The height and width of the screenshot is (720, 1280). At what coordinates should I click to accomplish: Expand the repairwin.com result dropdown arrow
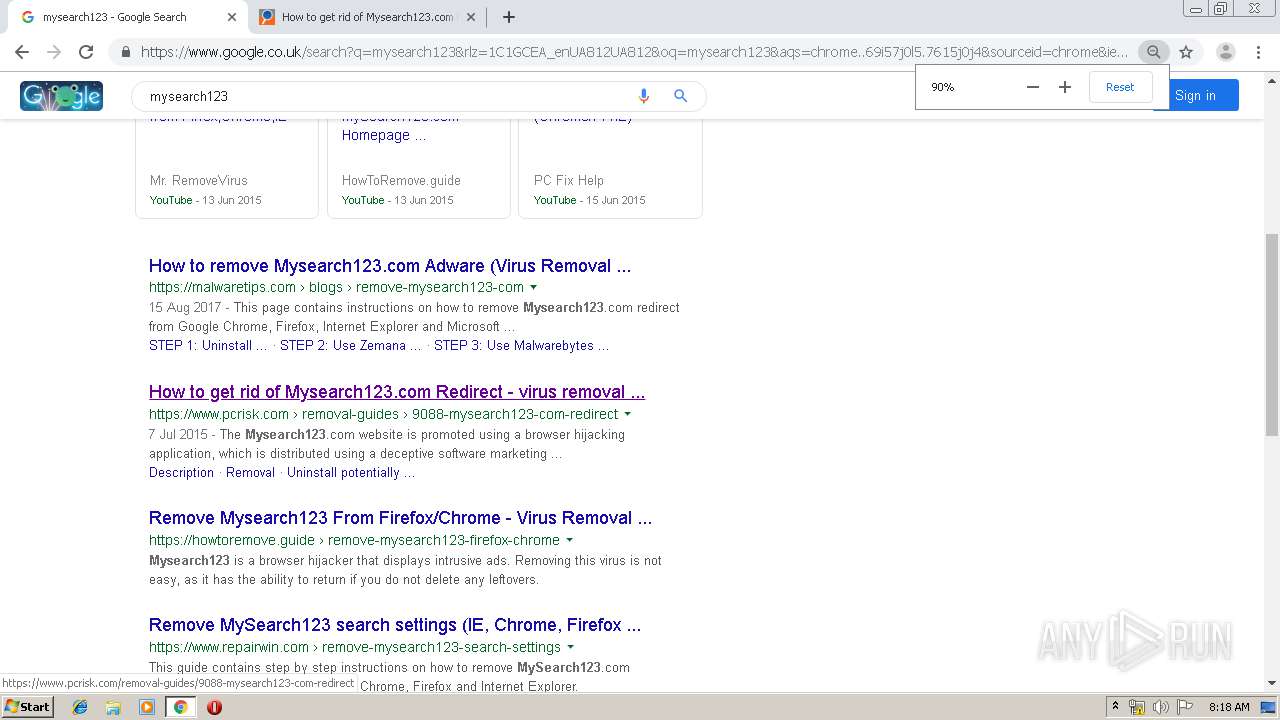[x=571, y=647]
